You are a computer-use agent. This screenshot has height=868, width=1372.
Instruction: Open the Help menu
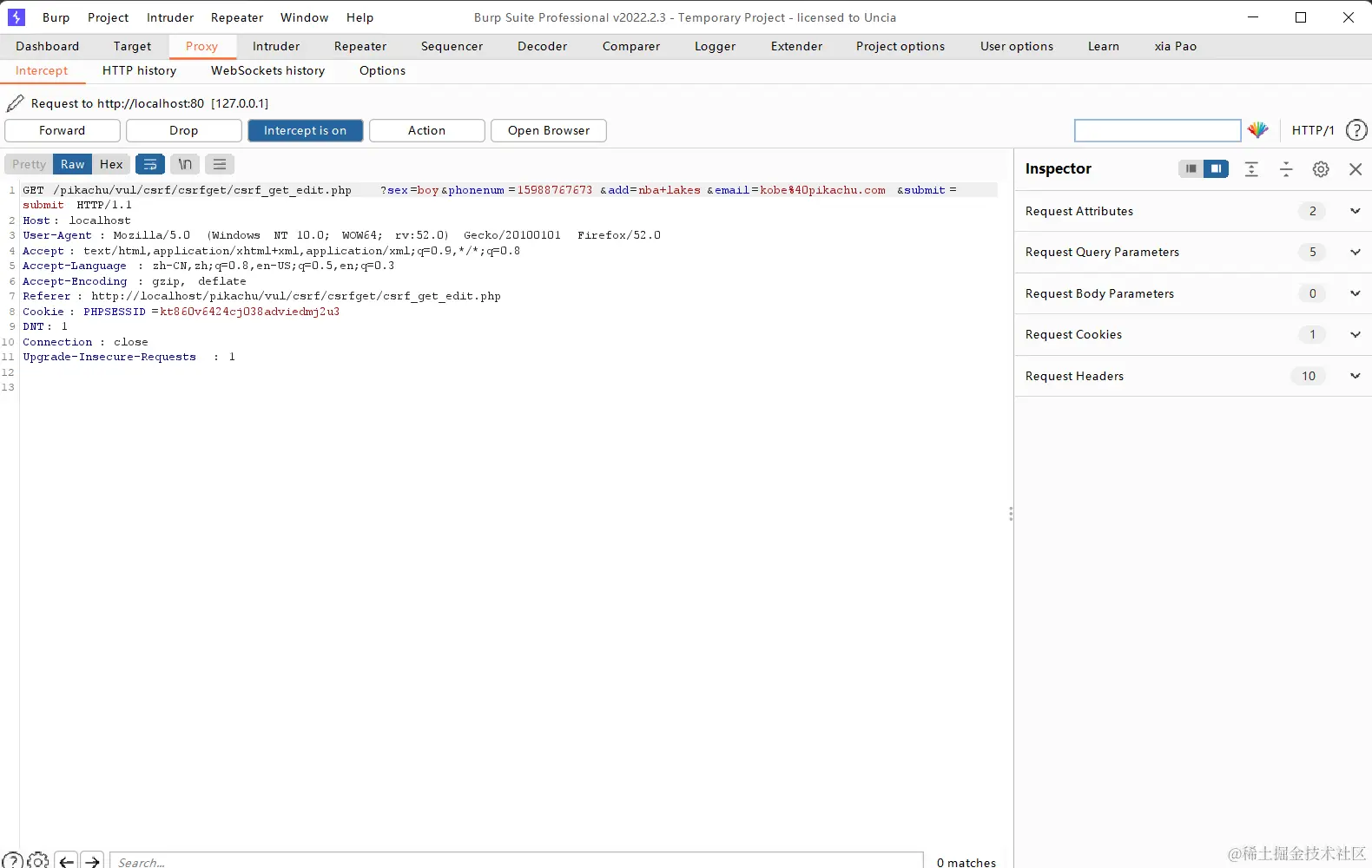359,17
